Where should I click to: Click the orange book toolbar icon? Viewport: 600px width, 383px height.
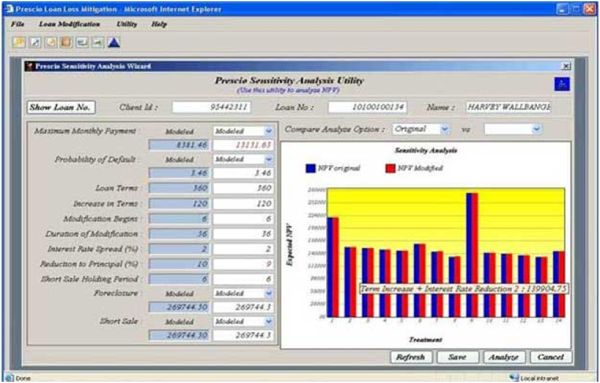point(66,42)
